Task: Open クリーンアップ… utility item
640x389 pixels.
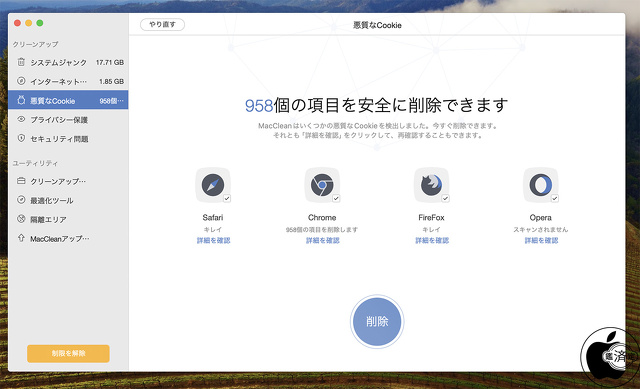Action: [x=68, y=181]
